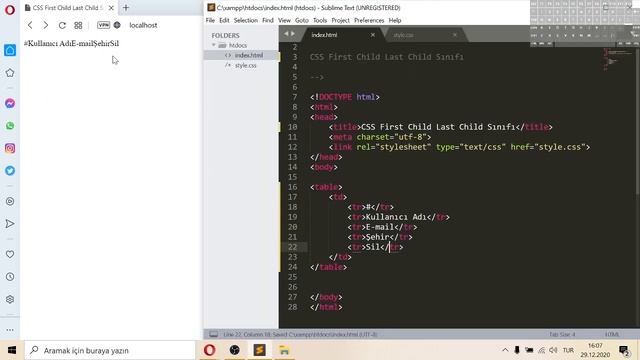Image resolution: width=640 pixels, height=360 pixels.
Task: Reload the localhost page
Action: pyautogui.click(x=62, y=25)
